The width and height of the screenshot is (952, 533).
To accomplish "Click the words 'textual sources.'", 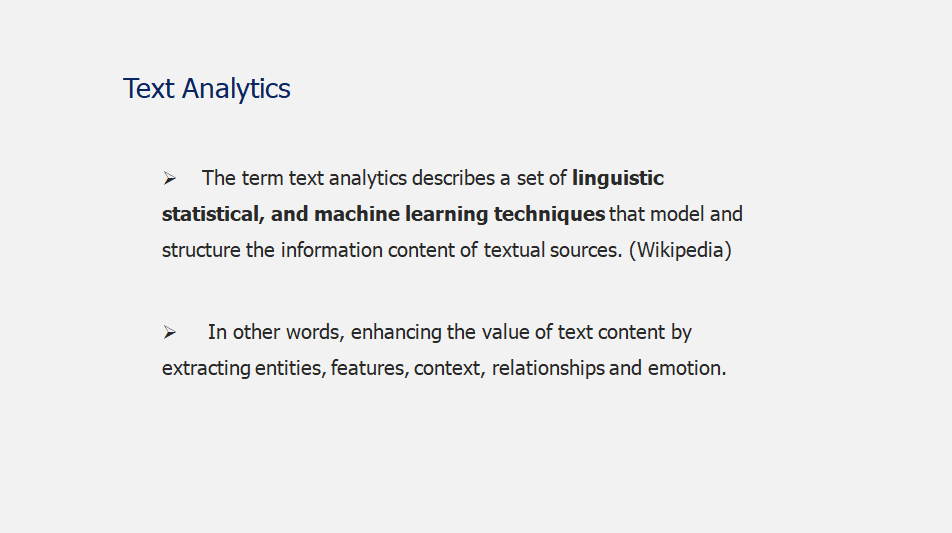I will [553, 250].
